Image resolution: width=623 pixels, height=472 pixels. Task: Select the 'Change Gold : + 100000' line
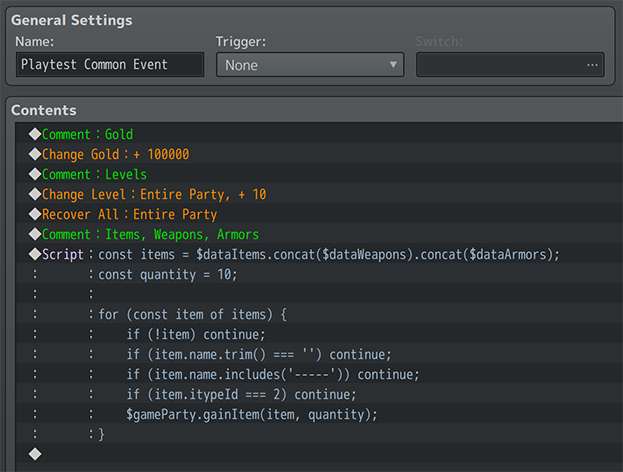click(319, 154)
